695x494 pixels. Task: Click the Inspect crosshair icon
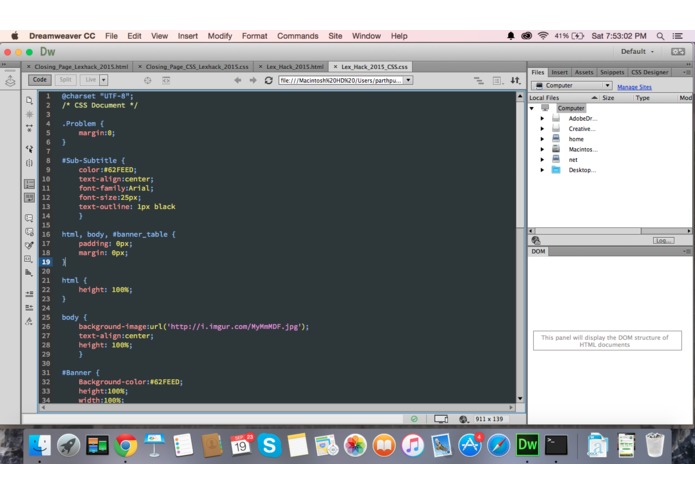click(148, 80)
